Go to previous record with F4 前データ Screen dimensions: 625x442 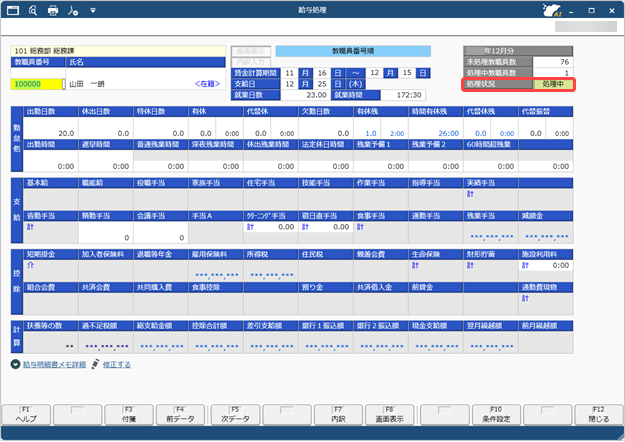click(x=182, y=415)
